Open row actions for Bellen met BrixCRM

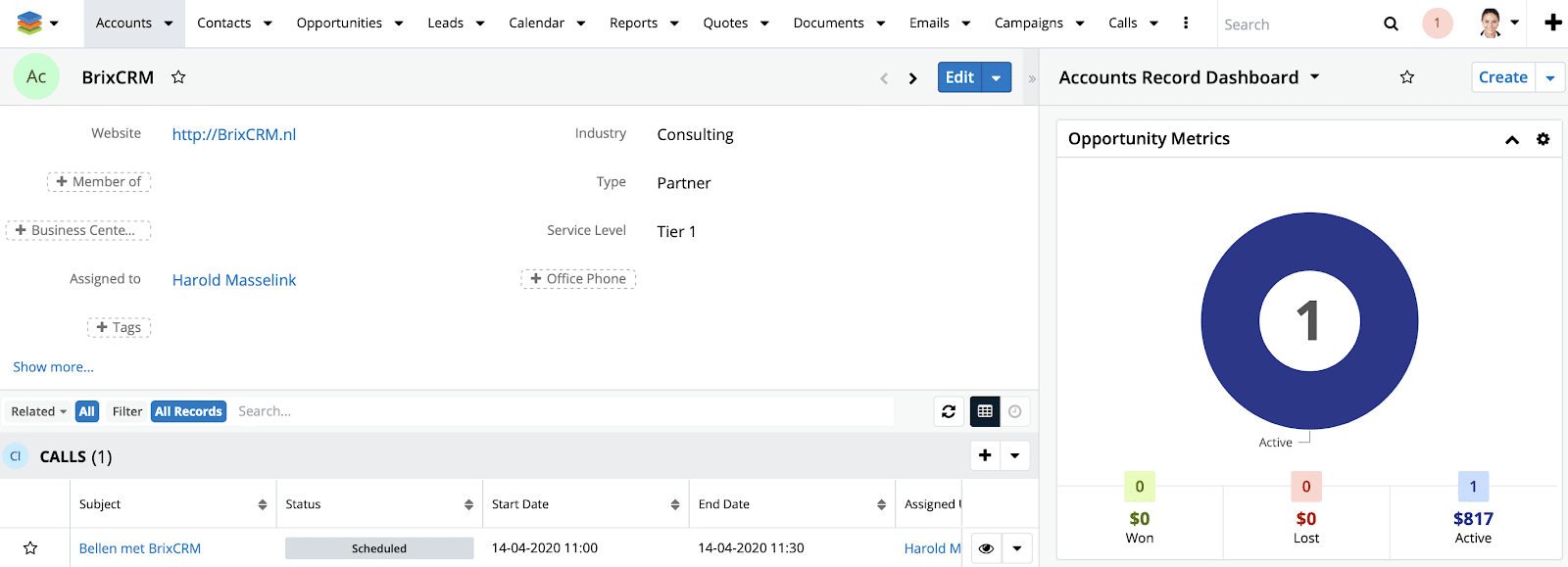(1017, 548)
